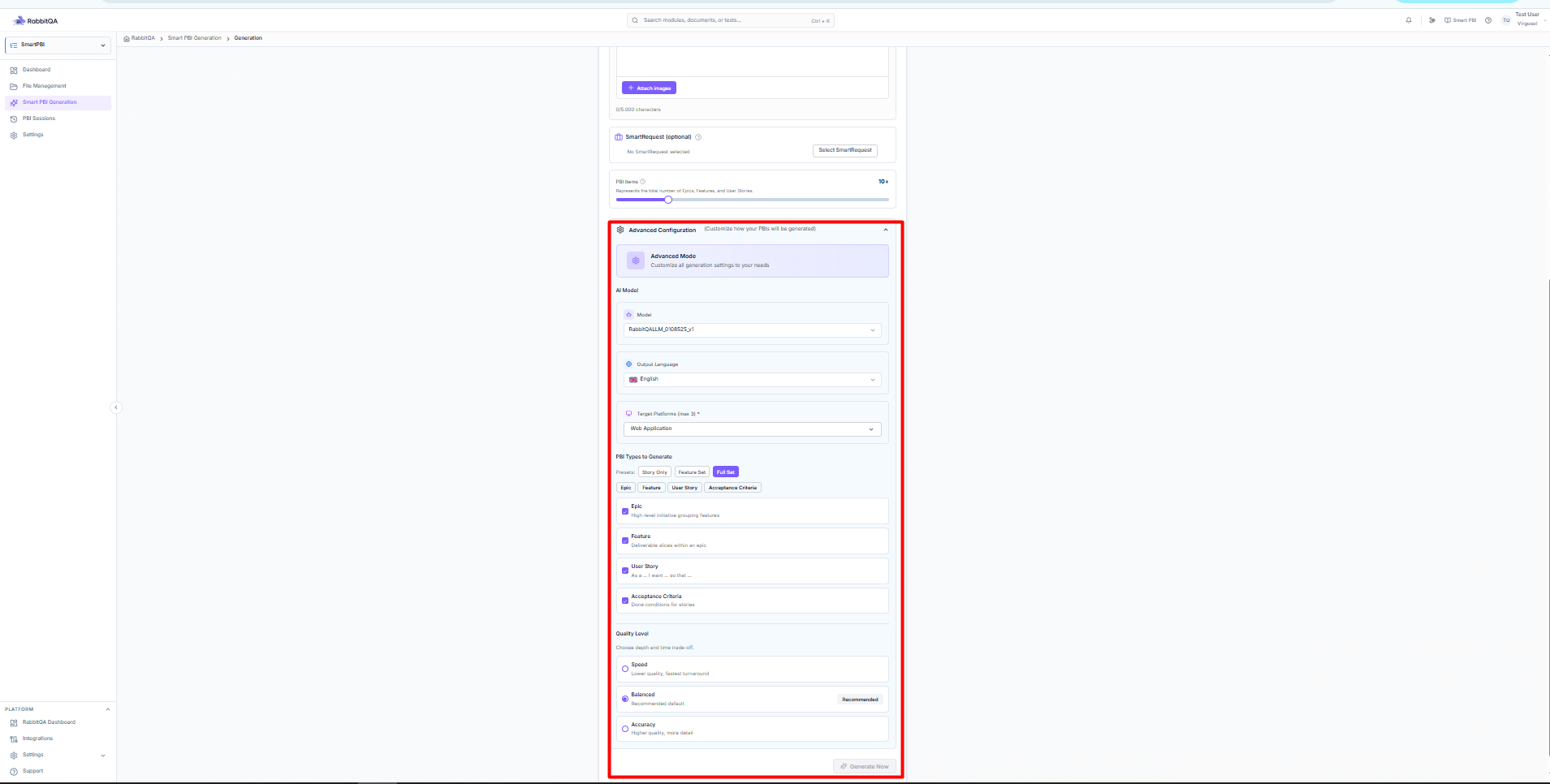Select the Balanced quality radio button

tap(625, 699)
